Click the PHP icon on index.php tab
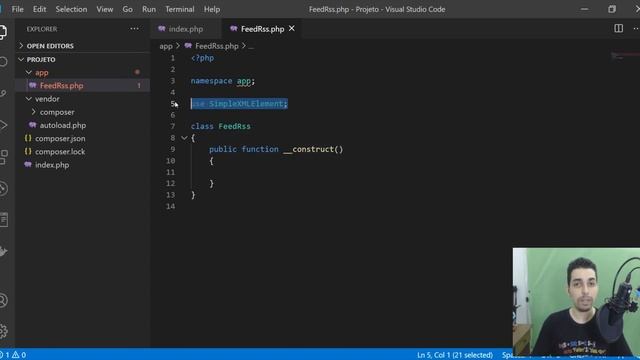 [162, 29]
